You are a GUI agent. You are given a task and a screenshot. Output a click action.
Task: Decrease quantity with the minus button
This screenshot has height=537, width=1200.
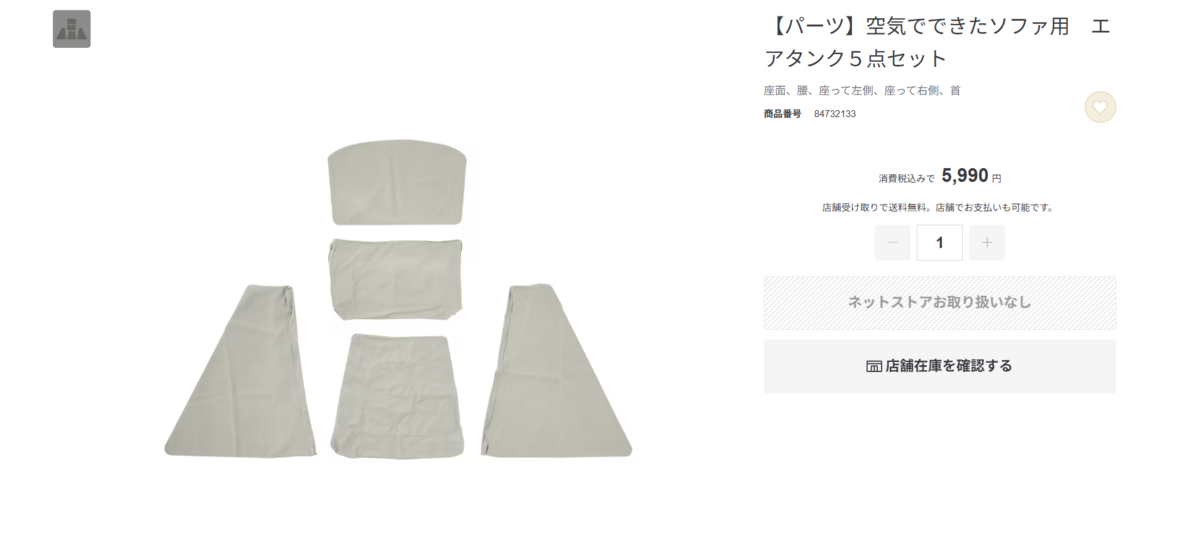click(892, 243)
